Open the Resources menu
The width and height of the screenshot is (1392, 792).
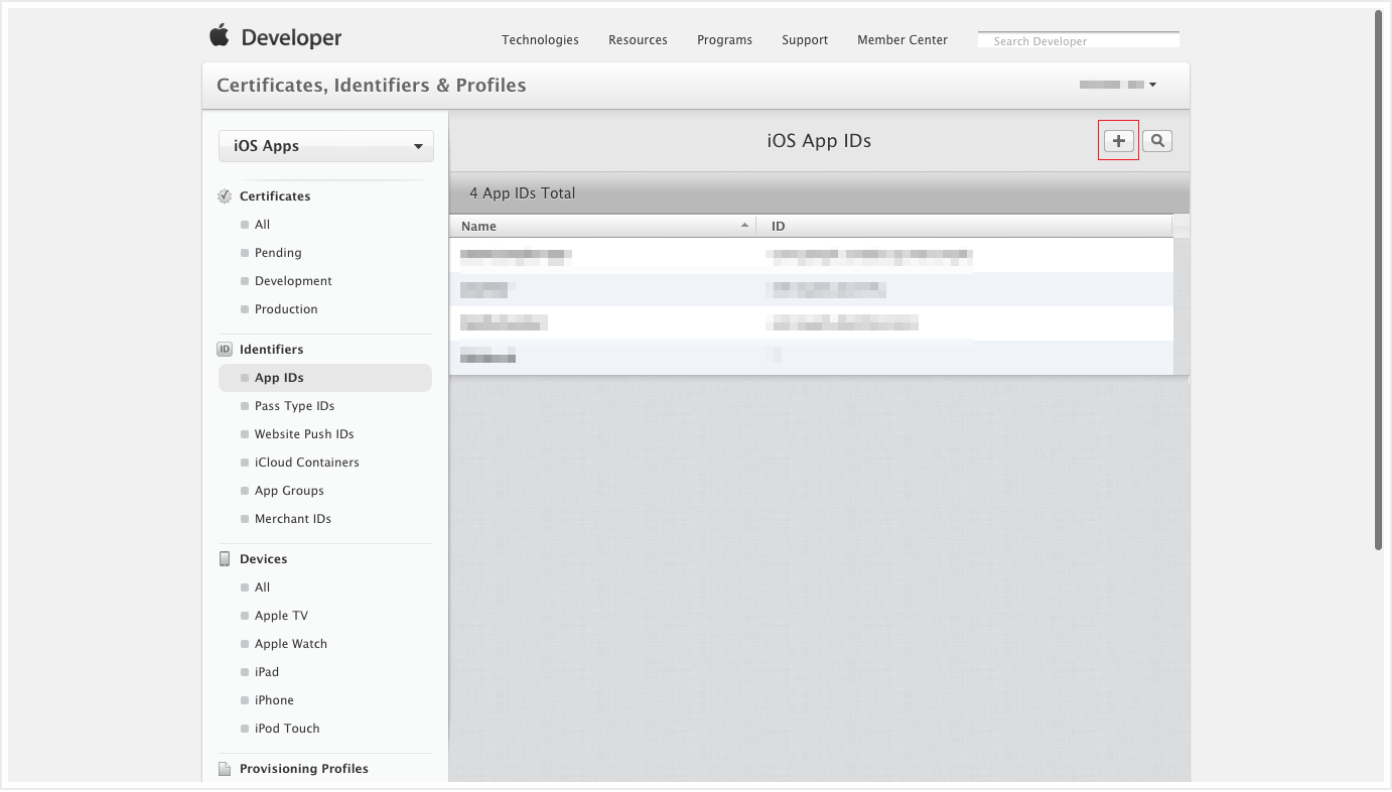coord(638,40)
